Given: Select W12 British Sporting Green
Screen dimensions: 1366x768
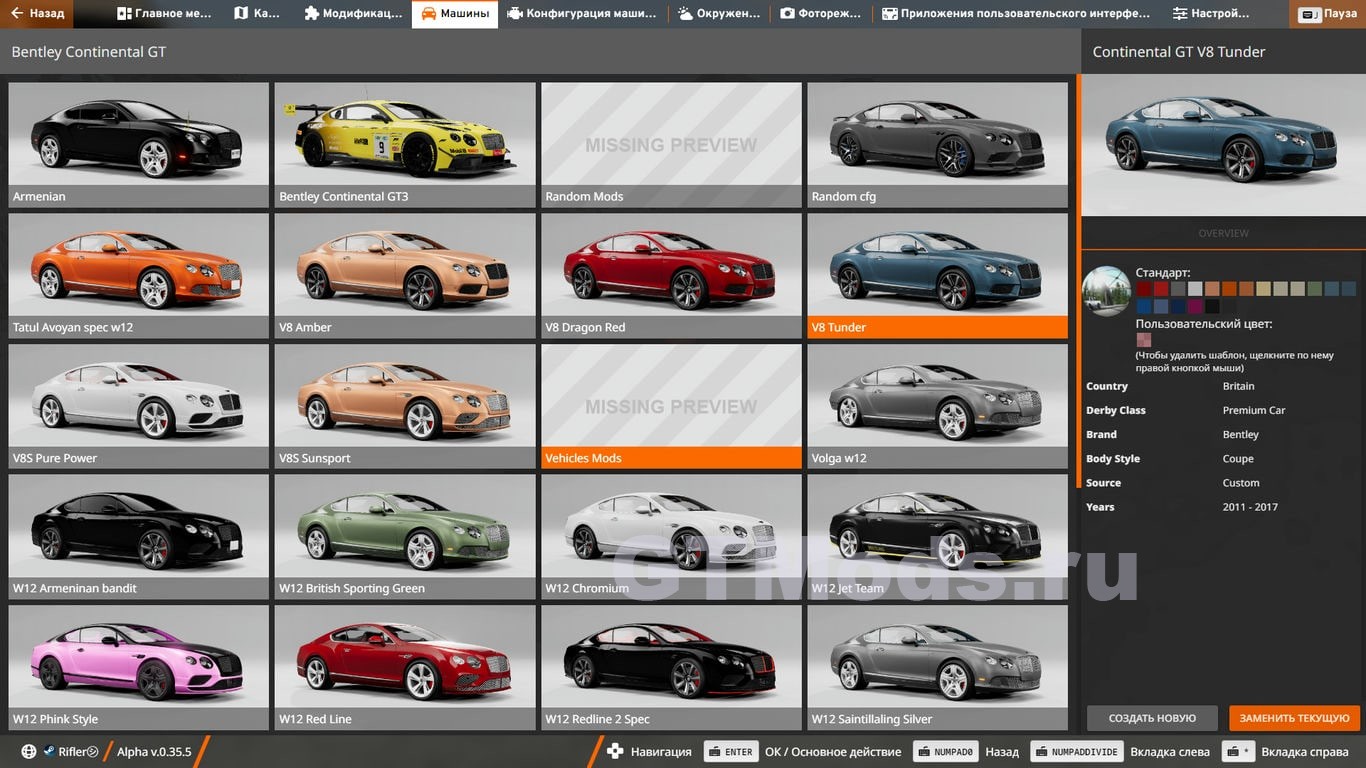Looking at the screenshot, I should 405,537.
